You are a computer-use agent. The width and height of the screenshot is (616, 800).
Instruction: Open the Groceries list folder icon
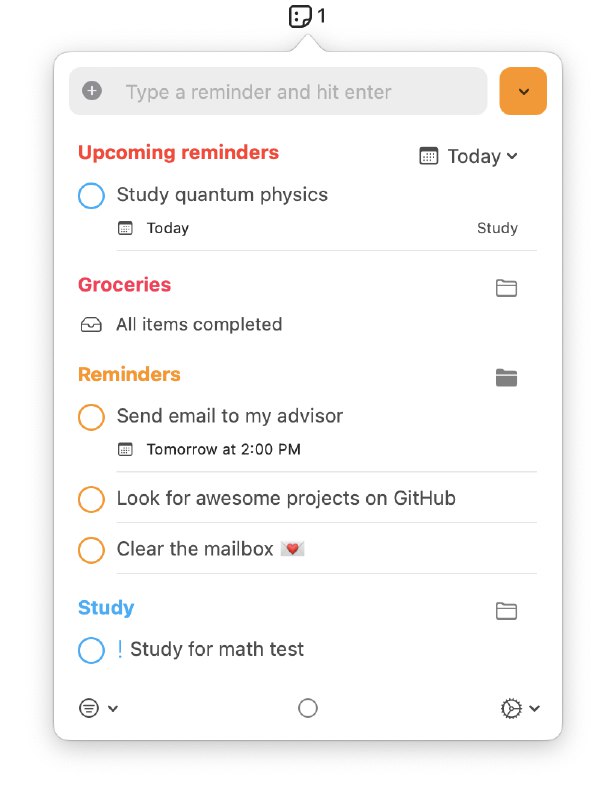[x=506, y=287]
